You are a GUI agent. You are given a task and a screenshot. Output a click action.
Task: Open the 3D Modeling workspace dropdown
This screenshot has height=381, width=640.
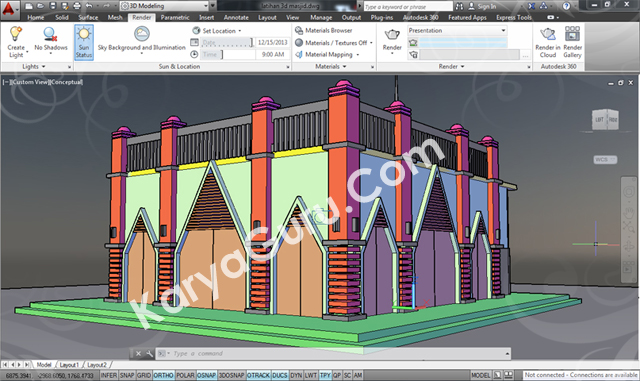coord(207,6)
